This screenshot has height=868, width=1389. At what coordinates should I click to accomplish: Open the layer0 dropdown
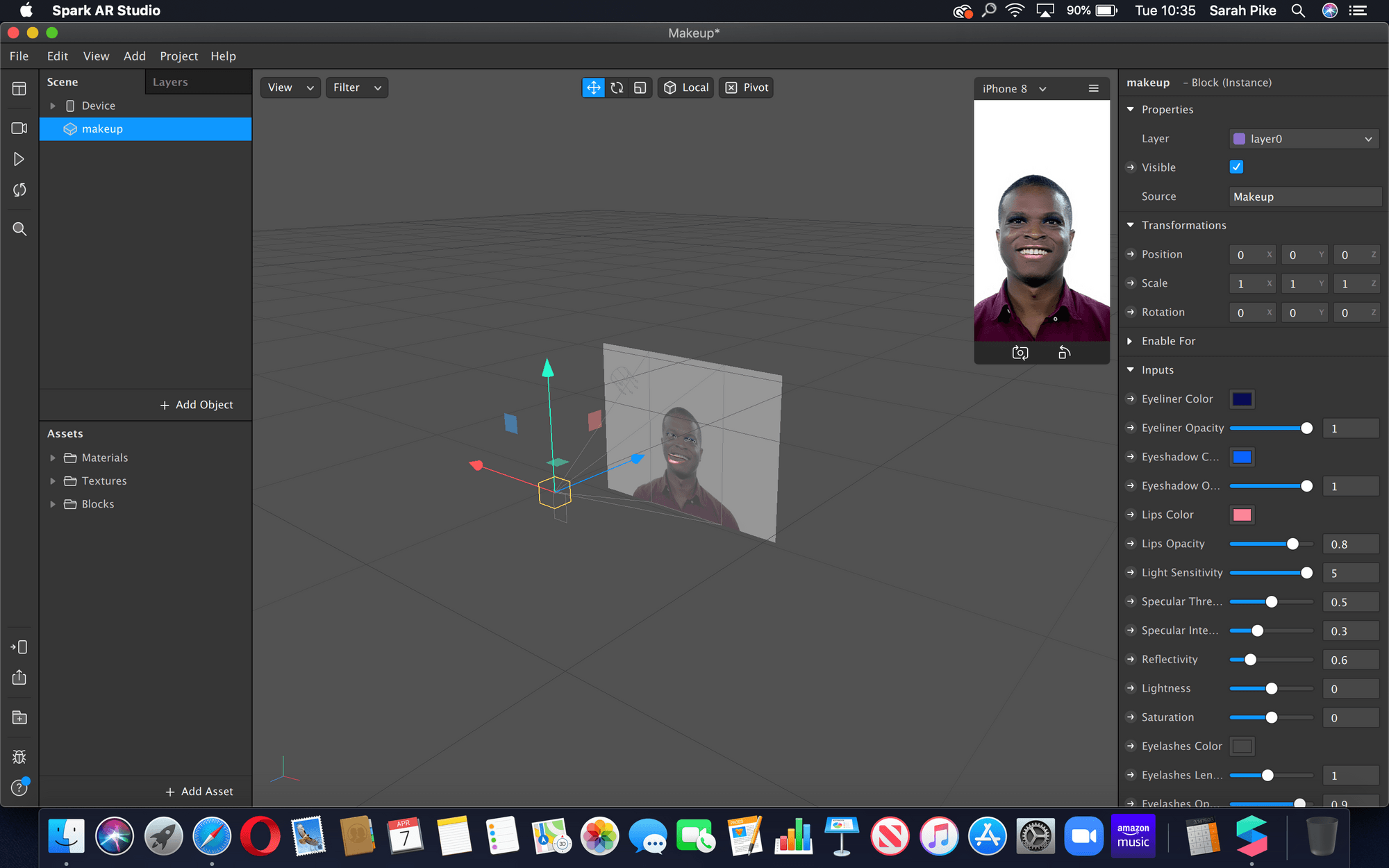coord(1304,139)
